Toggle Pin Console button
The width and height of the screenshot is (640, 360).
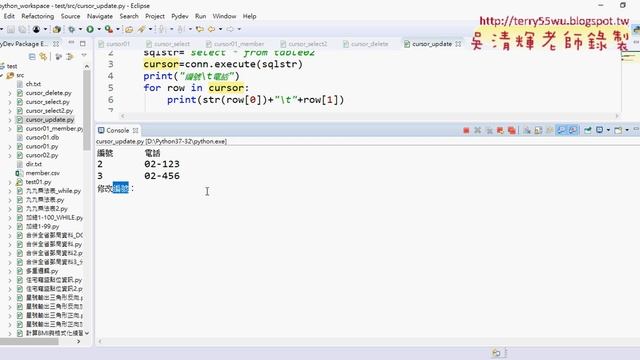pos(587,130)
